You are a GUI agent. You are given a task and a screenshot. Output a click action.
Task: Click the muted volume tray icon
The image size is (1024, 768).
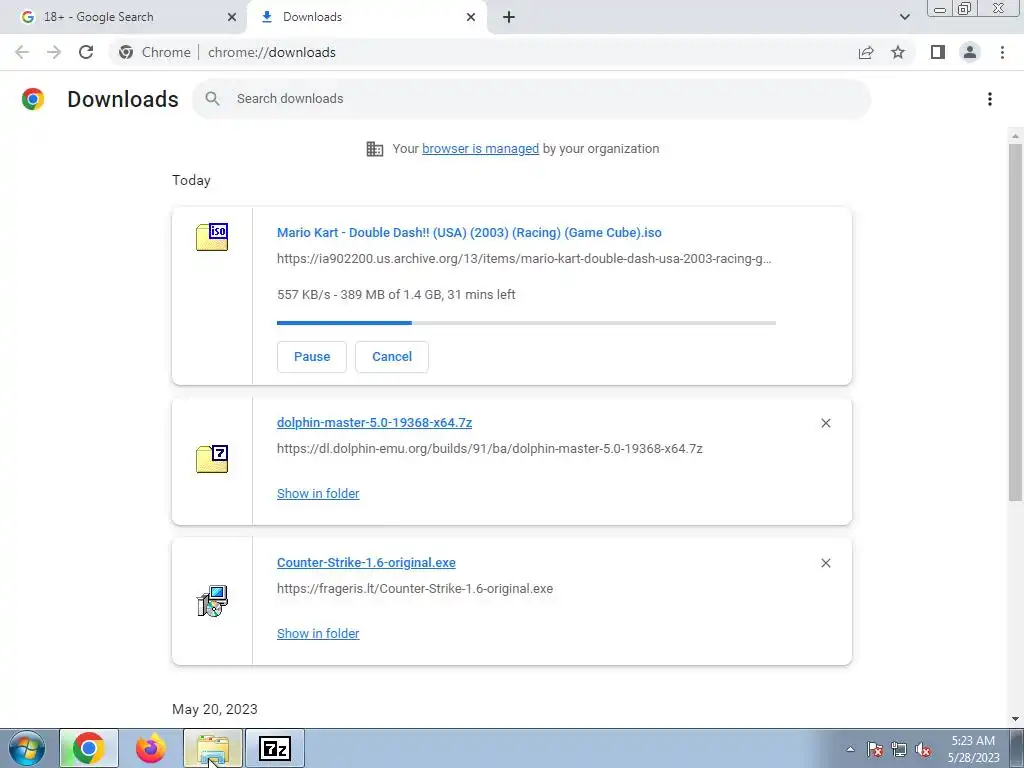[923, 749]
